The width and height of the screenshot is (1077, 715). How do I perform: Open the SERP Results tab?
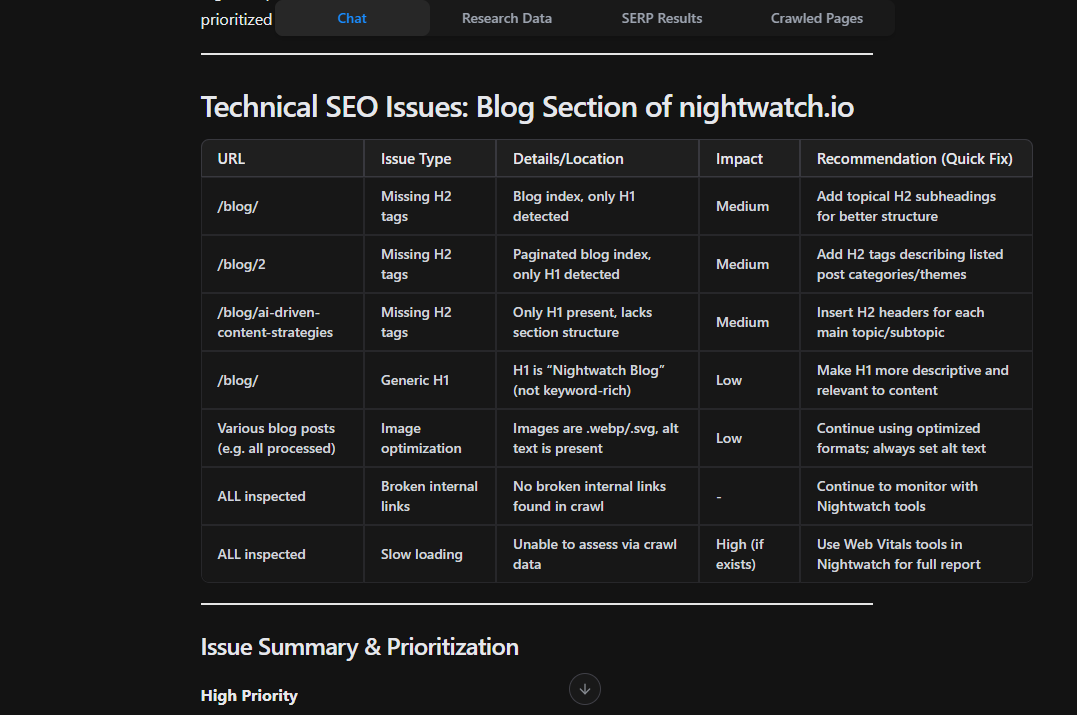click(x=661, y=17)
